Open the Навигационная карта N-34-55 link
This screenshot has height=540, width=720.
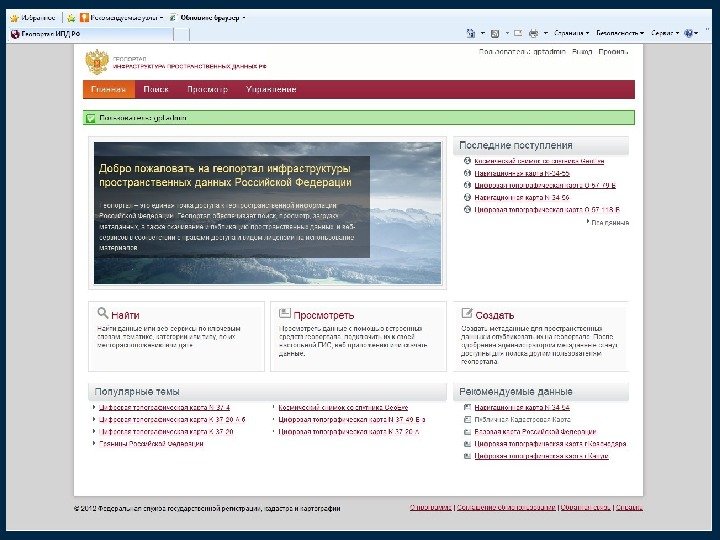pyautogui.click(x=522, y=174)
